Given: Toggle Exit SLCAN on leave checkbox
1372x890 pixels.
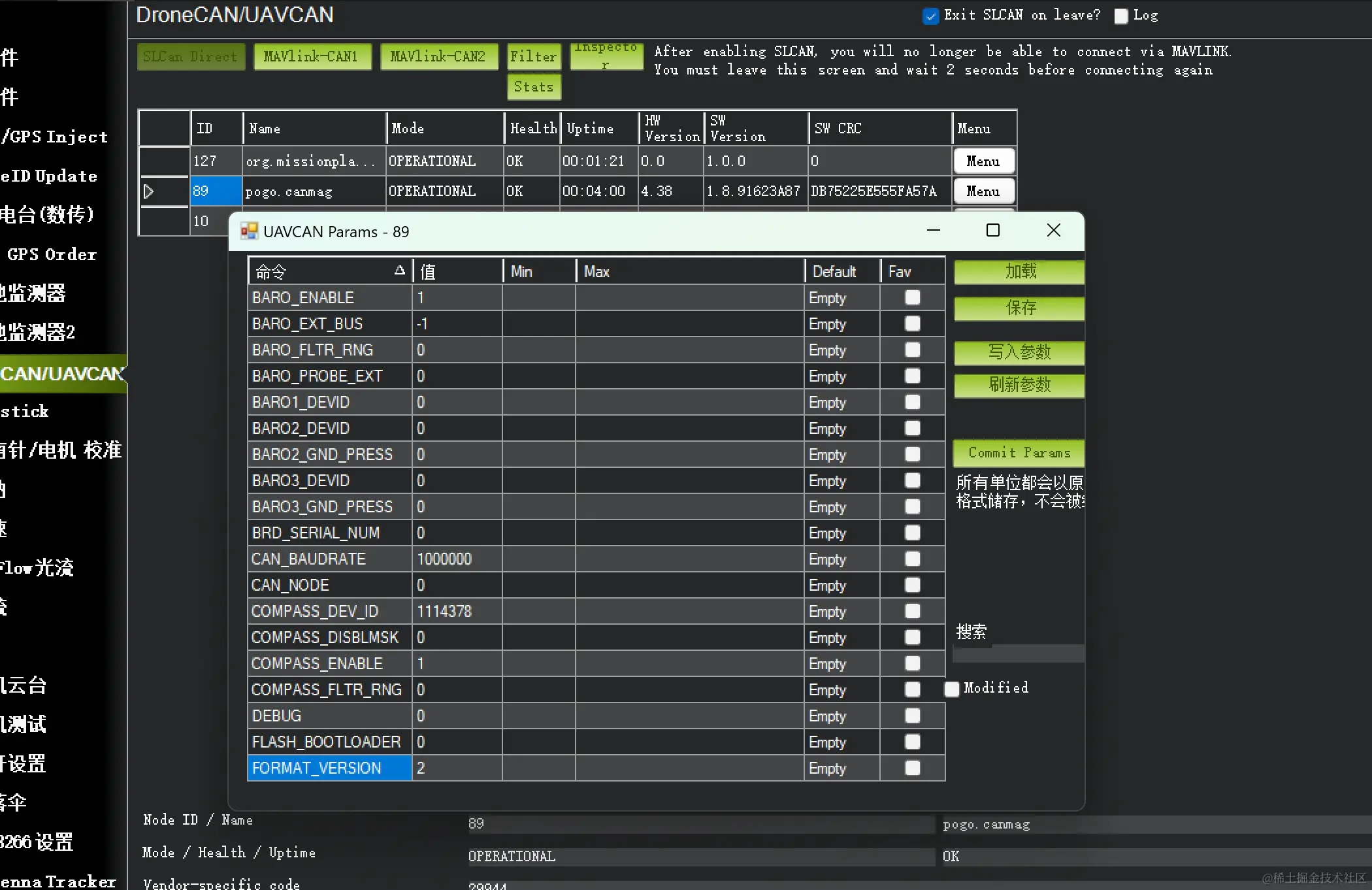Looking at the screenshot, I should pos(930,16).
